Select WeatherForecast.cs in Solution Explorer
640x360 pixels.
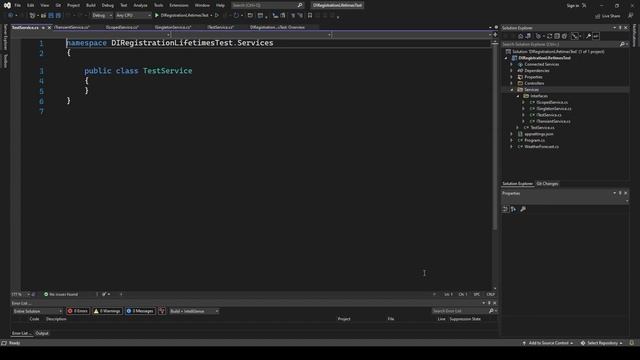click(x=542, y=147)
